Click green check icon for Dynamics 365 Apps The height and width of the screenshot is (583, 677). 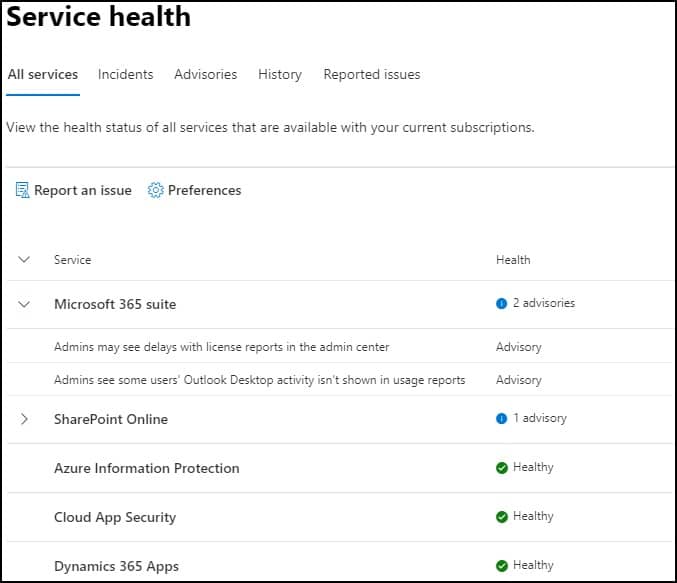pos(502,565)
